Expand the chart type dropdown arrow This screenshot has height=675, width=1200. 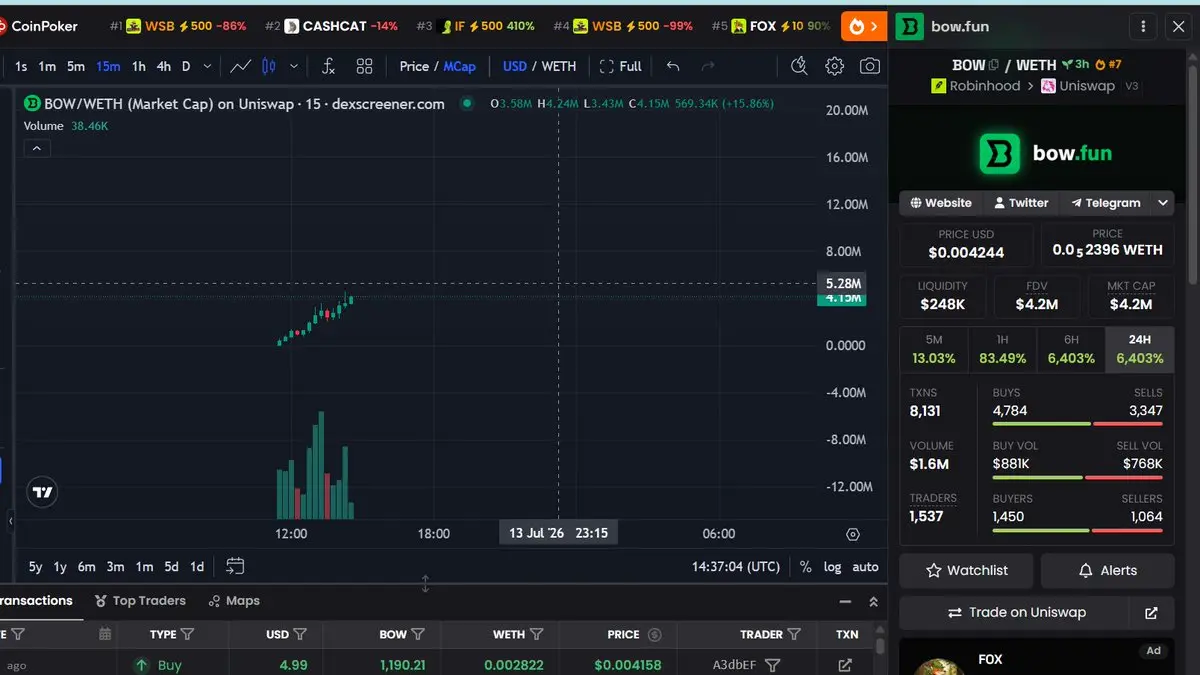pyautogui.click(x=294, y=66)
